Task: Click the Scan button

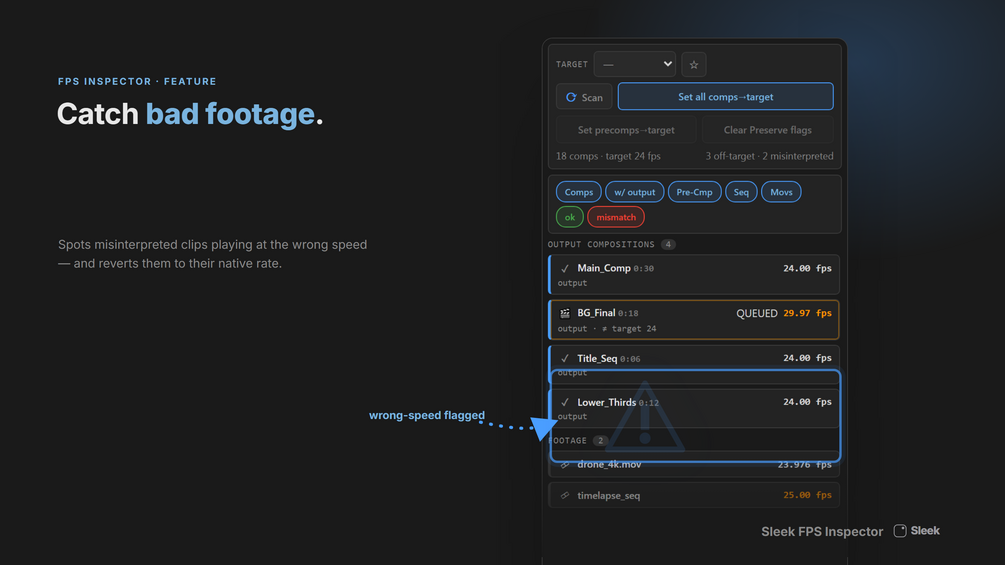Action: 584,97
